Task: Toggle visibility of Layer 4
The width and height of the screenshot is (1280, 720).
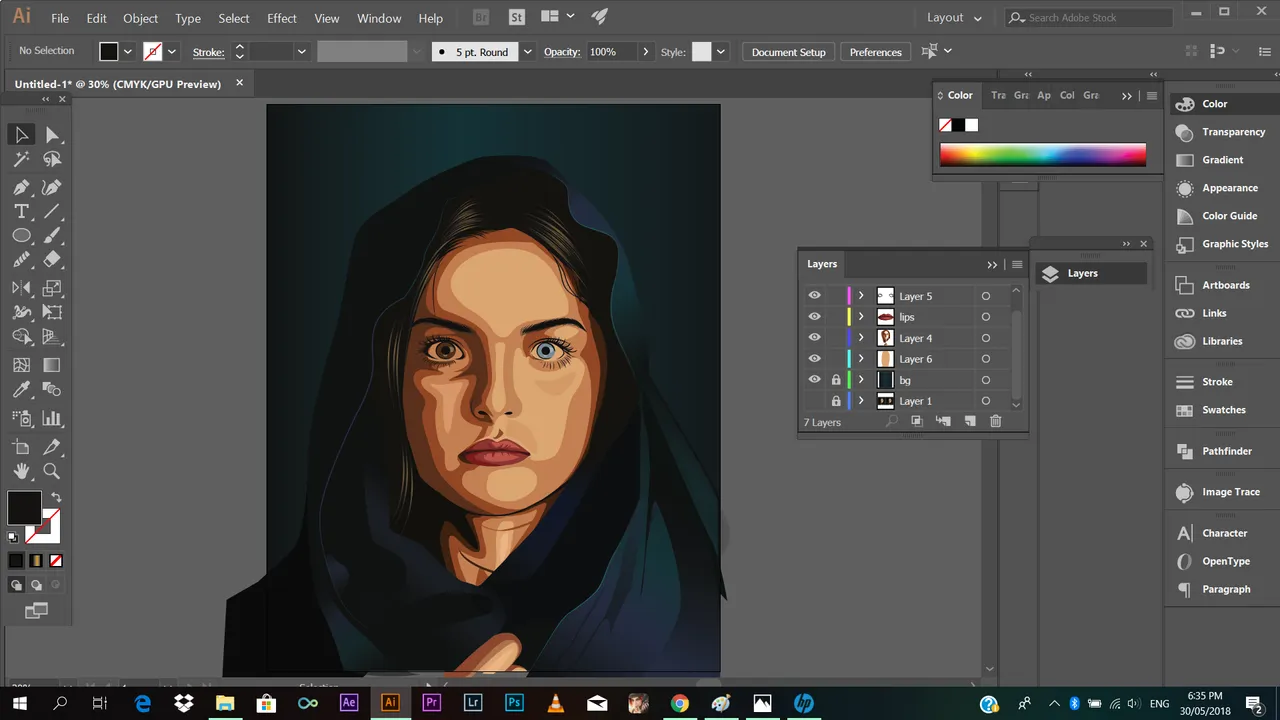Action: 814,338
